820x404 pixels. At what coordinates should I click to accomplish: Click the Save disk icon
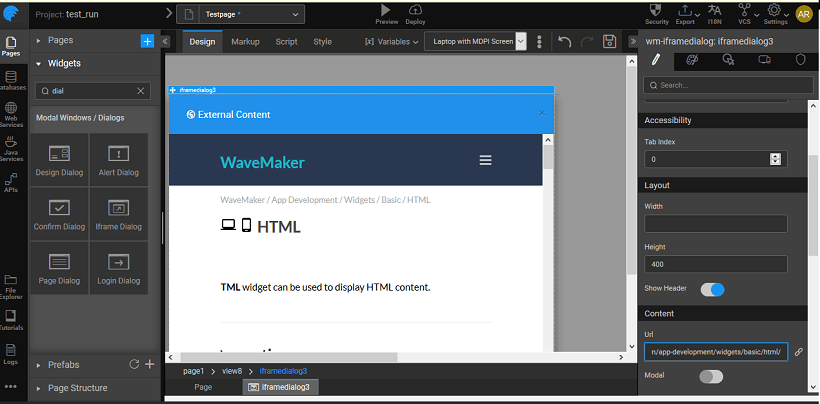pos(610,42)
